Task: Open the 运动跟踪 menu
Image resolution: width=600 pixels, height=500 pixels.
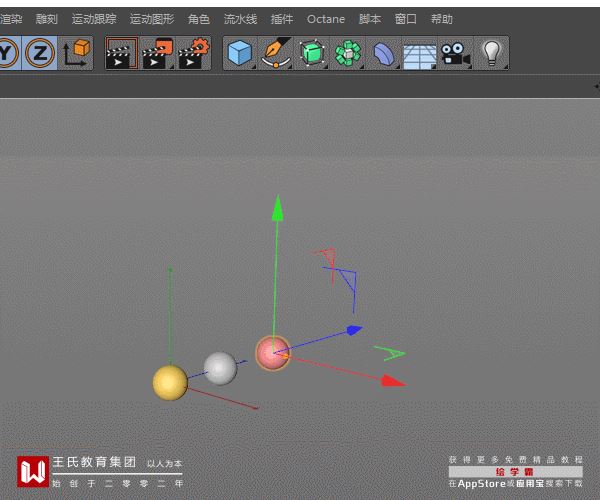Action: click(x=94, y=19)
